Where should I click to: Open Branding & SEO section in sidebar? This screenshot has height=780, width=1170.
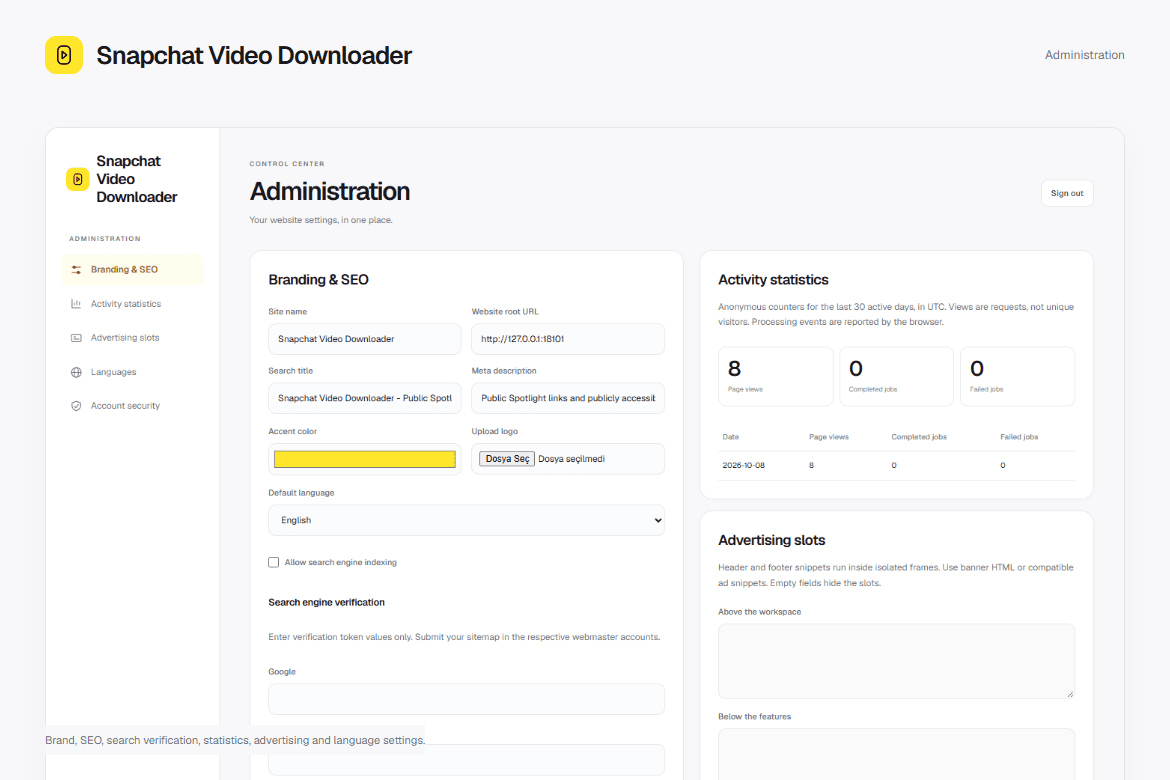pos(132,269)
